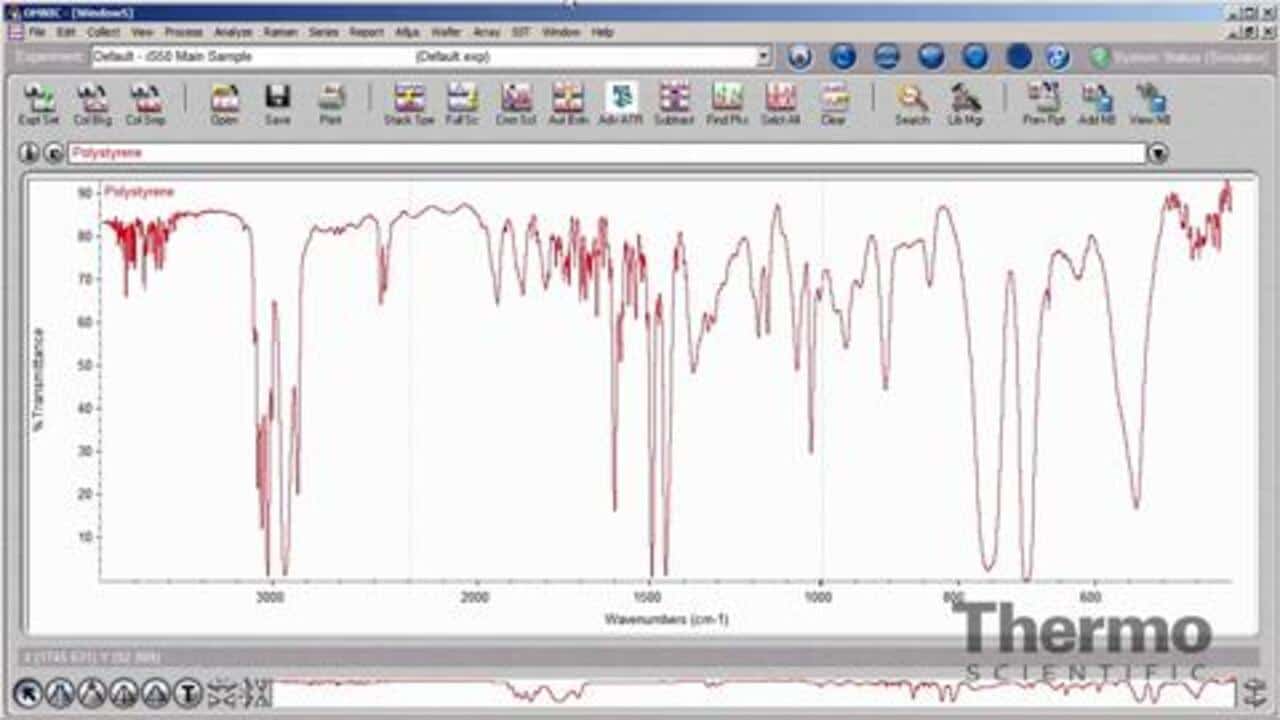Select the text annotation T tool
Viewport: 1280px width, 720px height.
coord(188,692)
